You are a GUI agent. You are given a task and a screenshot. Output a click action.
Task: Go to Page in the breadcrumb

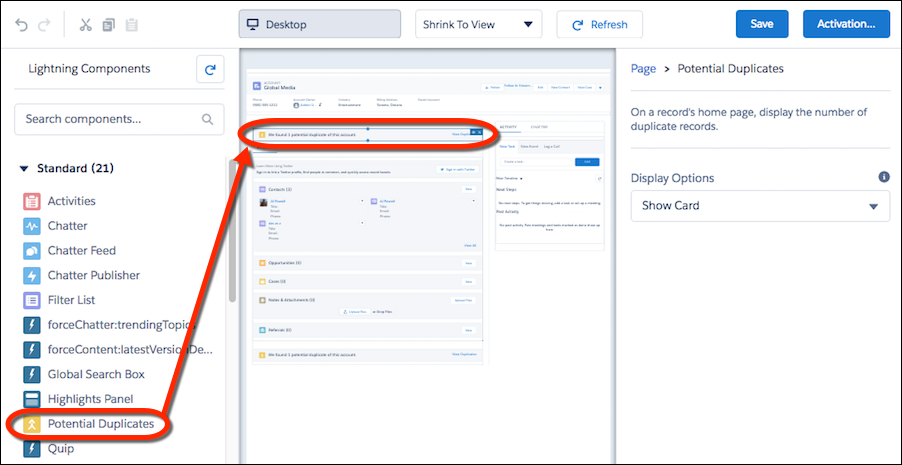tap(643, 69)
